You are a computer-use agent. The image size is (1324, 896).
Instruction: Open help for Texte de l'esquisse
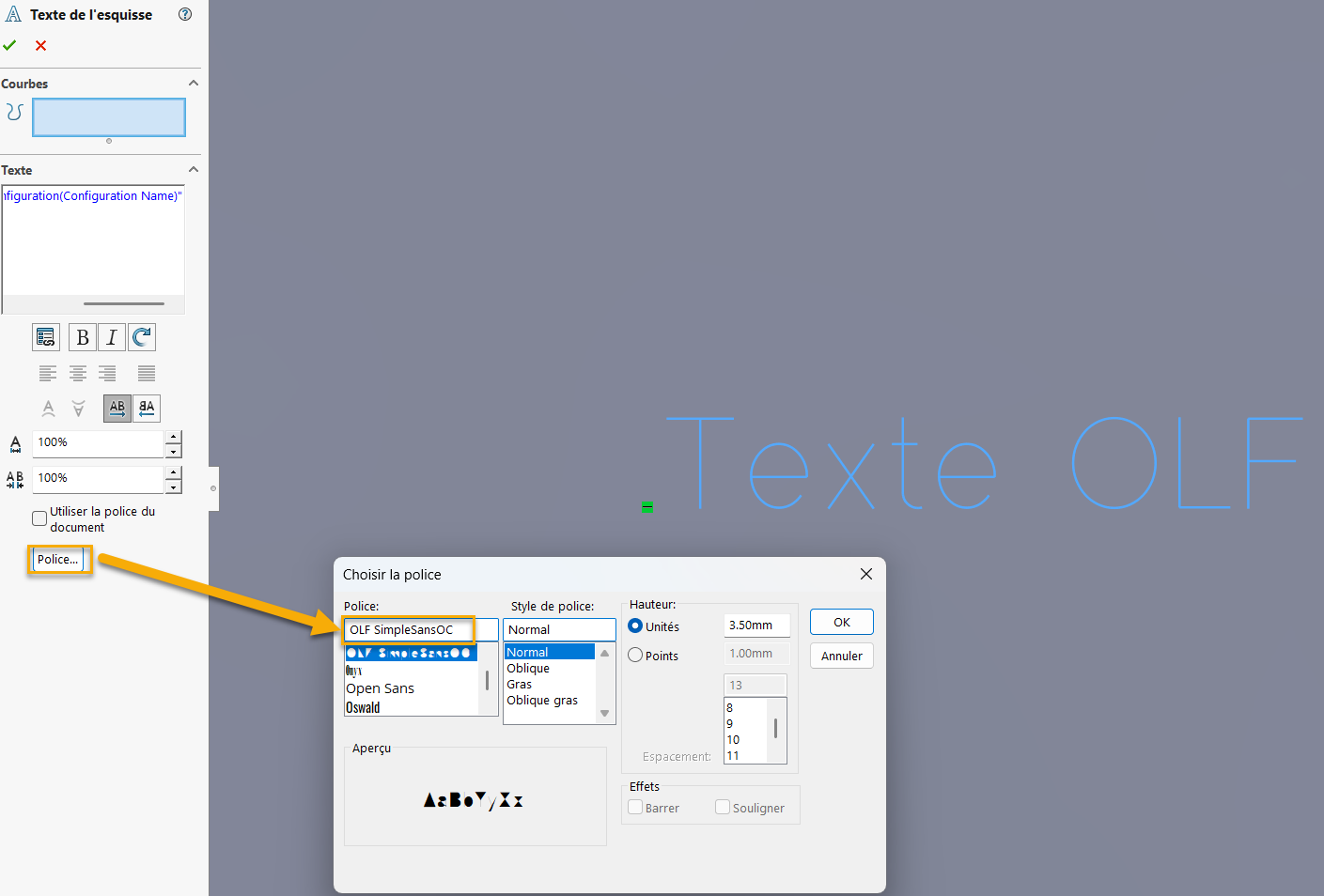click(185, 14)
